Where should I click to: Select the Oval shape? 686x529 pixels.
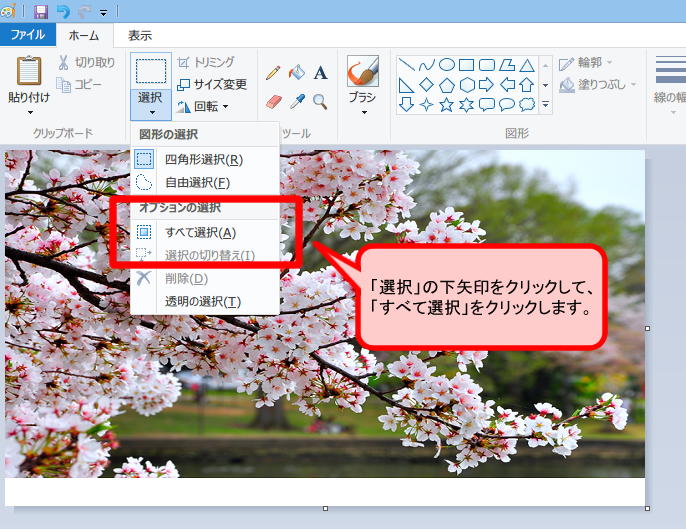coord(447,65)
